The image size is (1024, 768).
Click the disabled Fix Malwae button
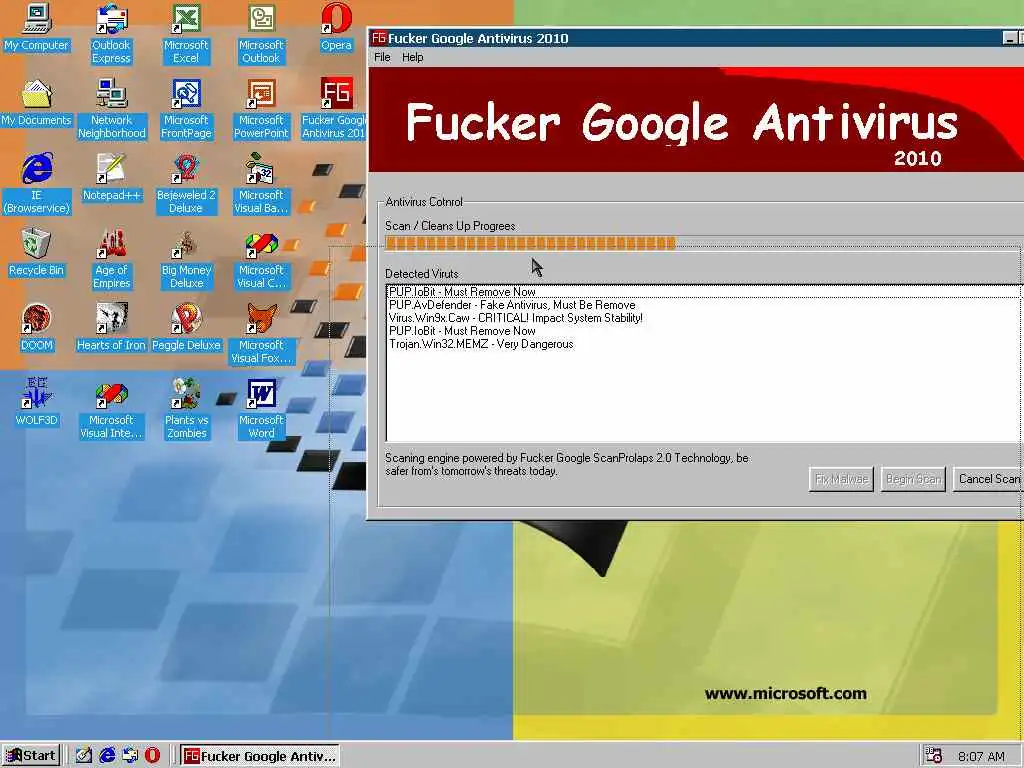(x=841, y=479)
